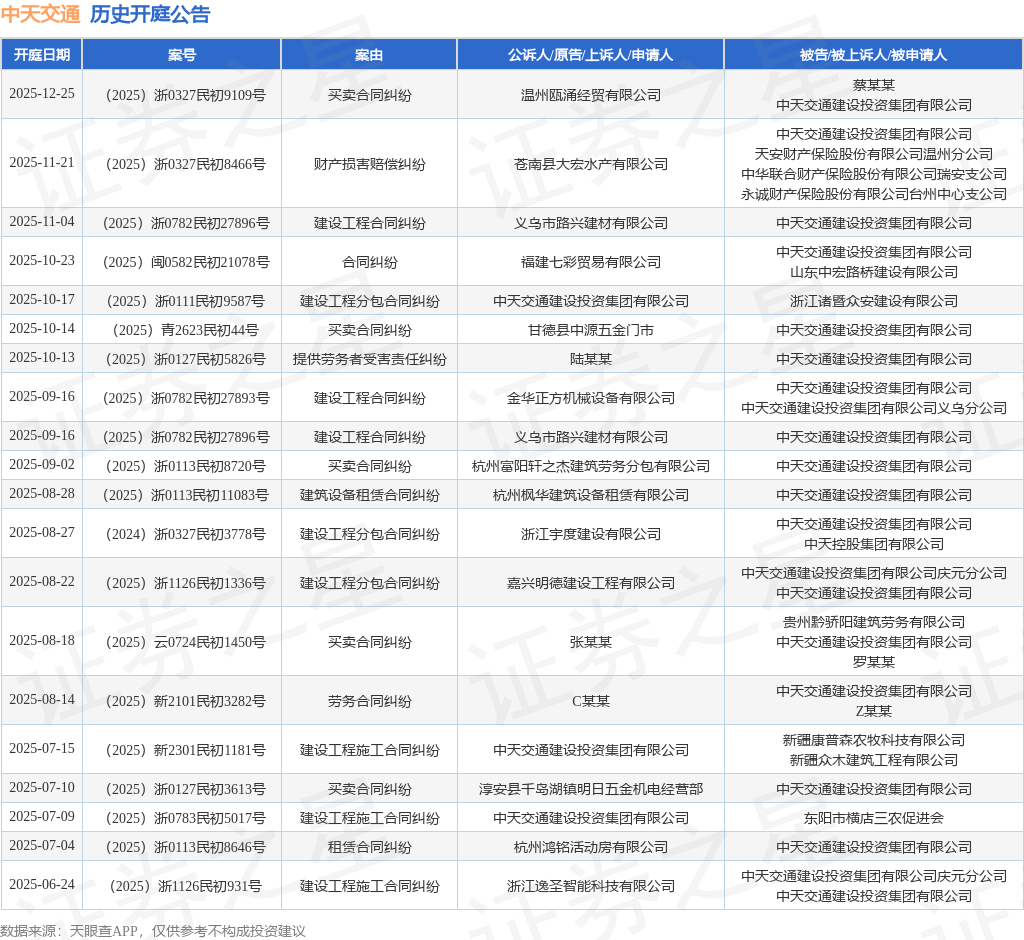Select the 被告/被上诉人/被申请人 column header
The width and height of the screenshot is (1024, 940).
(x=873, y=55)
